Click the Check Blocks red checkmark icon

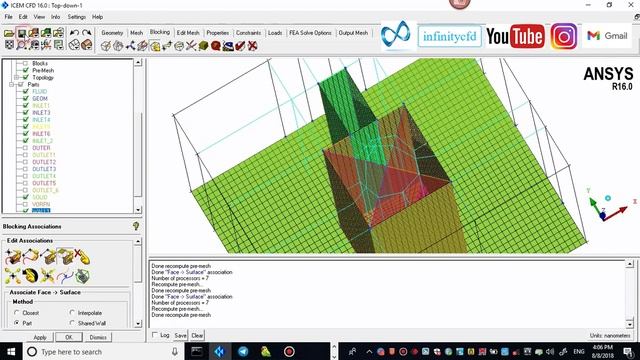click(x=240, y=46)
